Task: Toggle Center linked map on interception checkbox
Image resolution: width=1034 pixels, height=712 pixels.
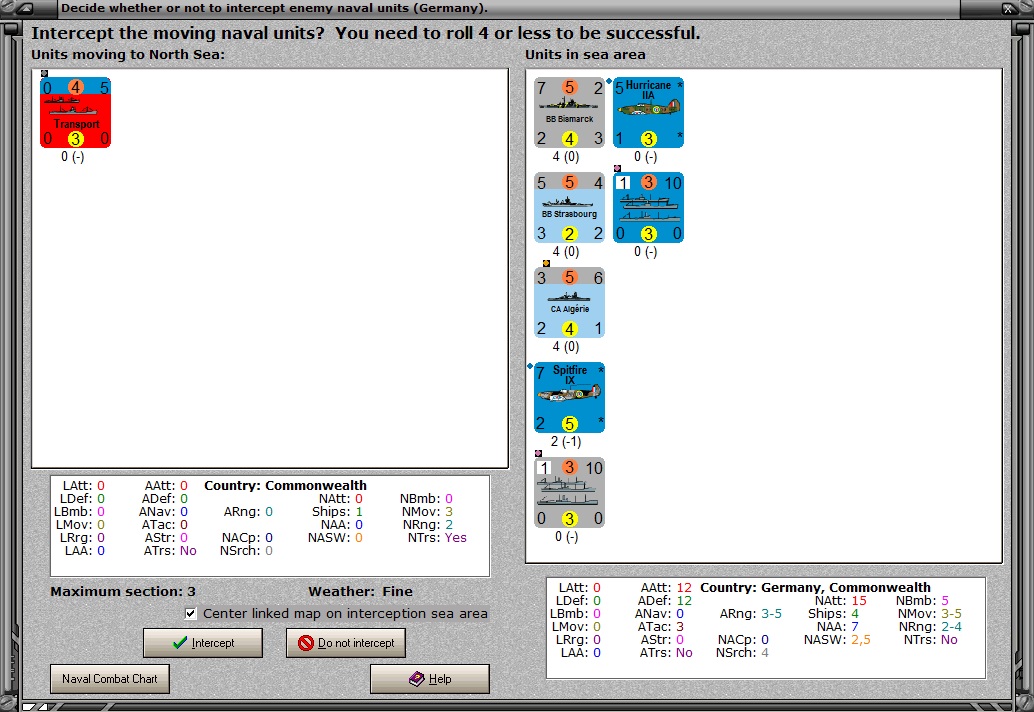Action: [x=191, y=613]
